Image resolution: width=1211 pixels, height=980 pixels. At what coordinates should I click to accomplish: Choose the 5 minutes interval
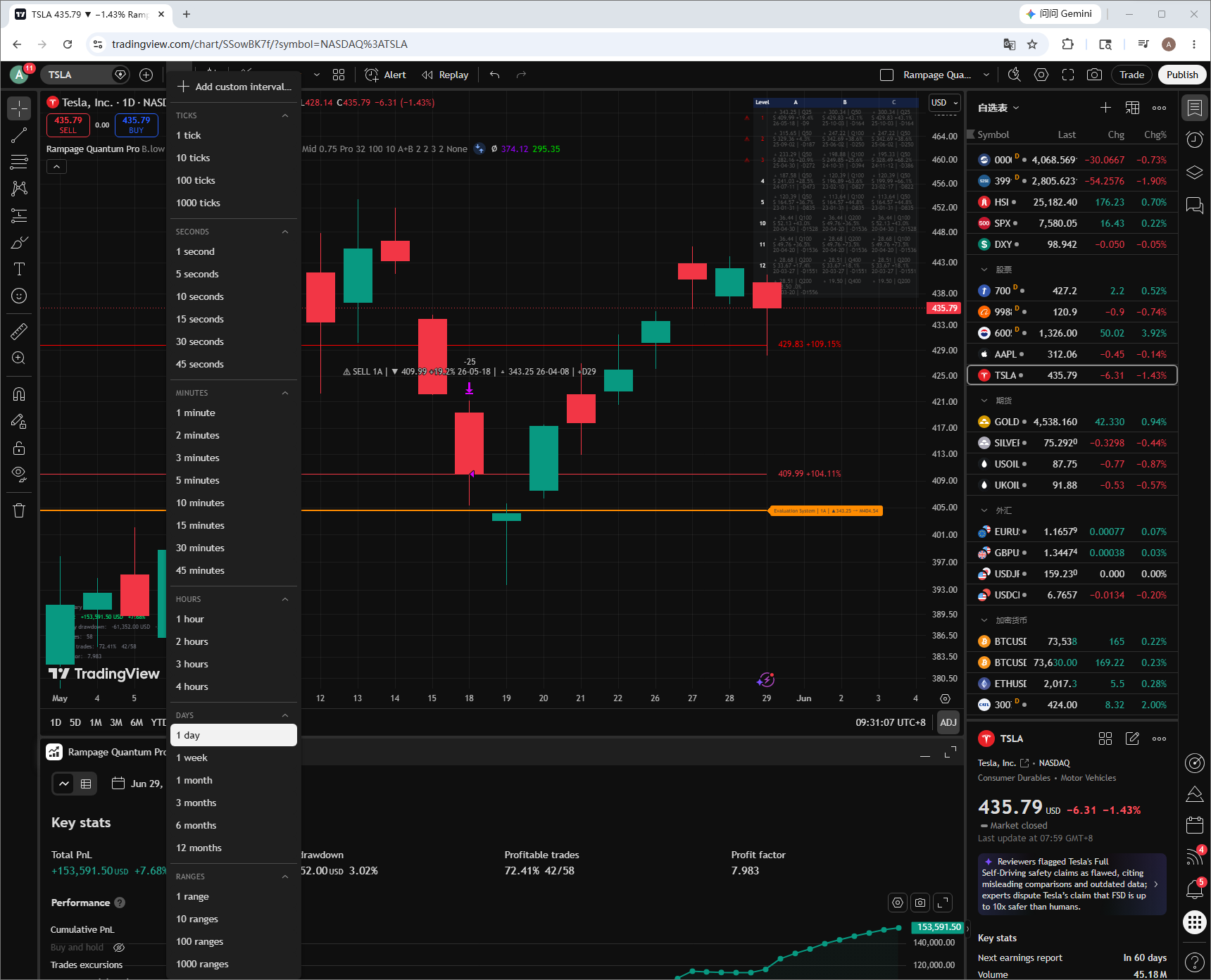point(234,480)
